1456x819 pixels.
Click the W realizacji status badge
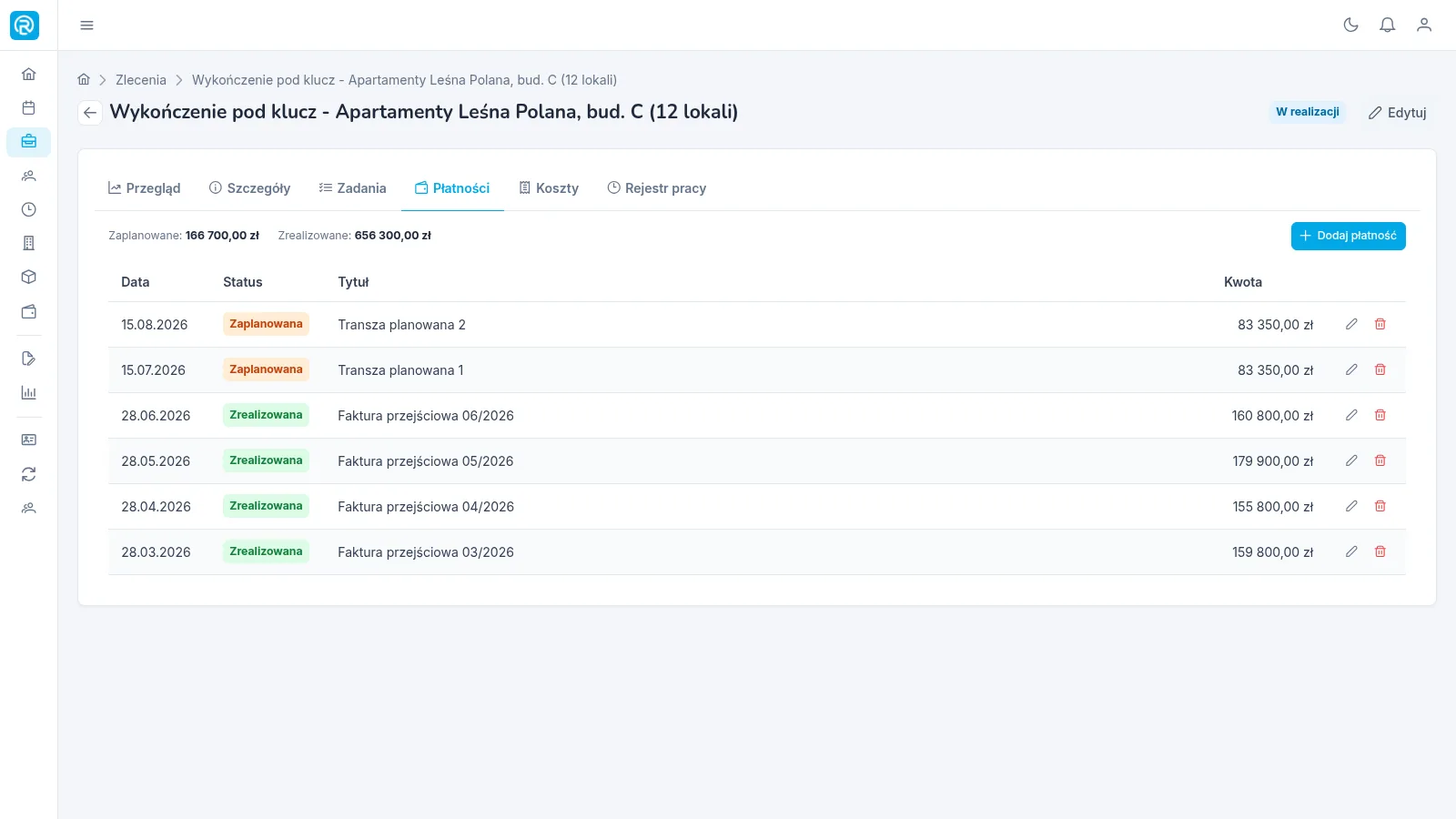click(1308, 112)
